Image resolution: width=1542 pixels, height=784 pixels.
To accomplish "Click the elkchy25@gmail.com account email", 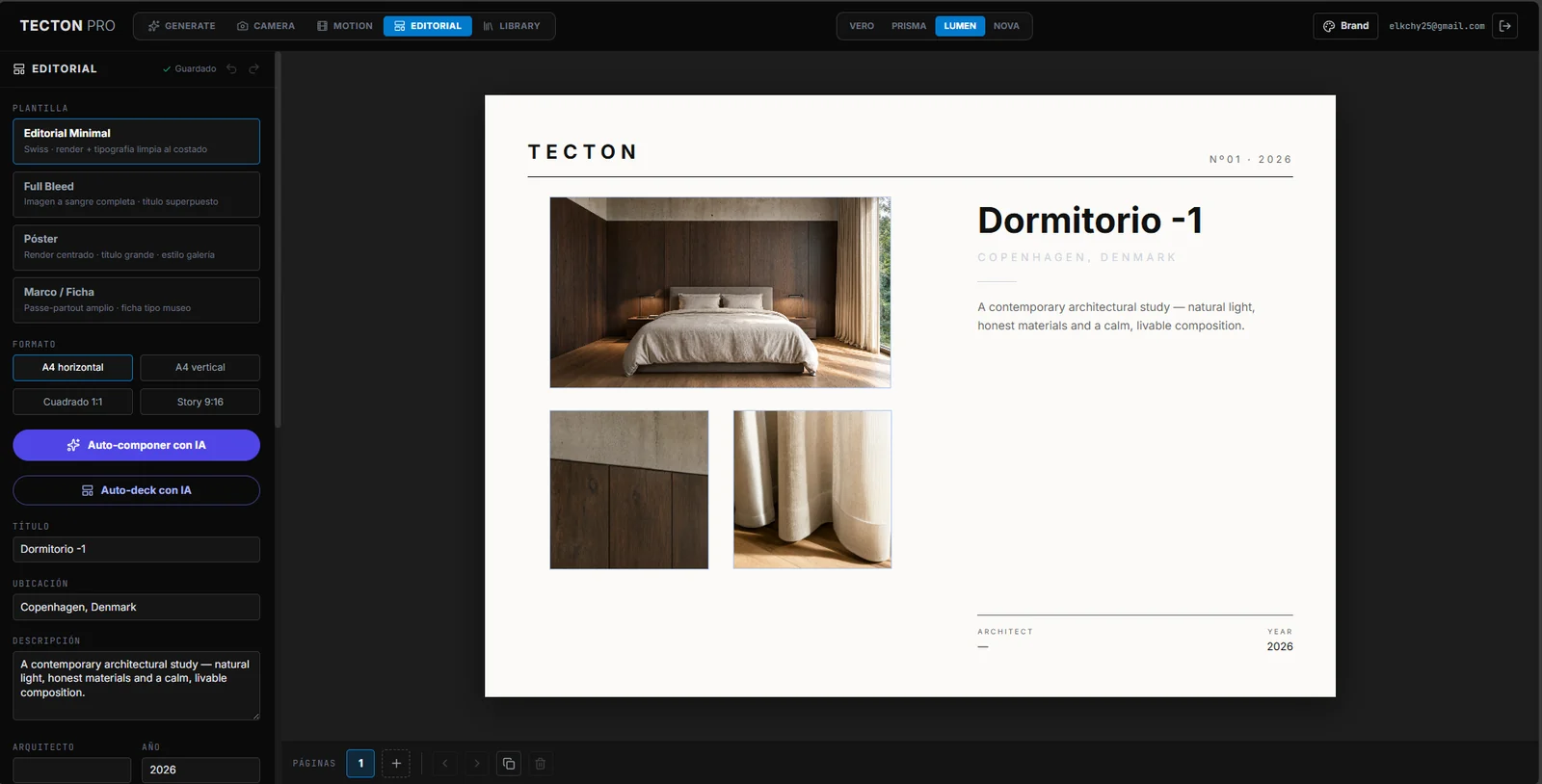I will click(x=1437, y=26).
